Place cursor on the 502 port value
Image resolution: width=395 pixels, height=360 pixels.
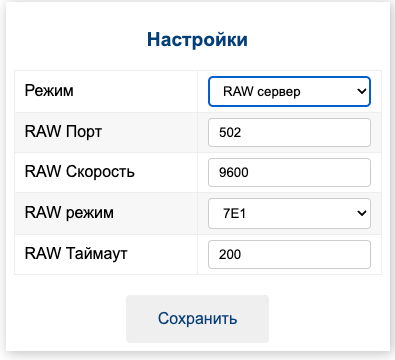click(x=230, y=133)
